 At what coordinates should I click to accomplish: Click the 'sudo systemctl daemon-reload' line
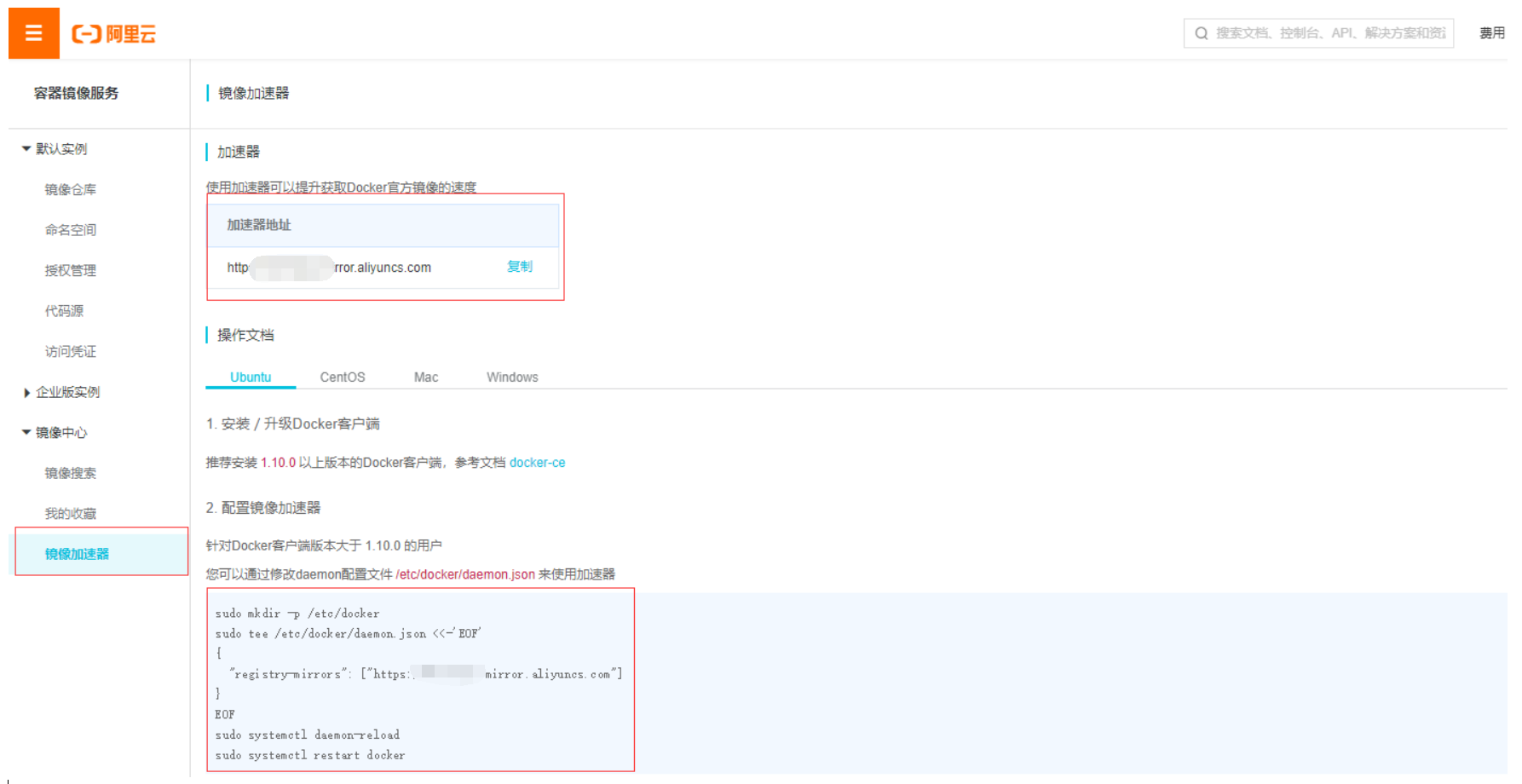tap(307, 735)
